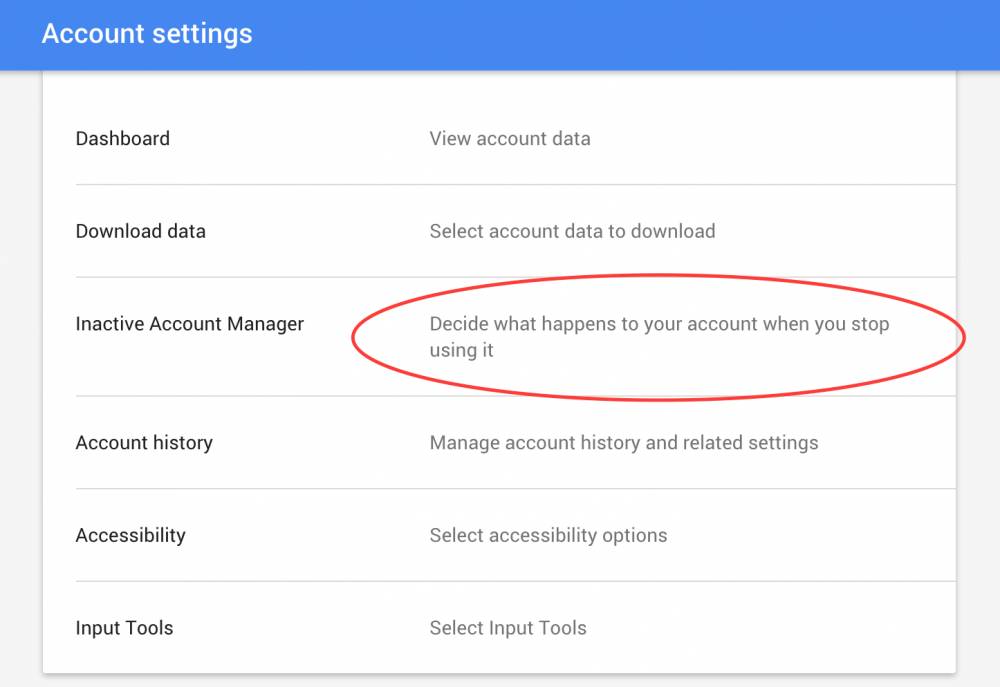1000x687 pixels.
Task: Select "Select account data to download" text
Action: 571,231
